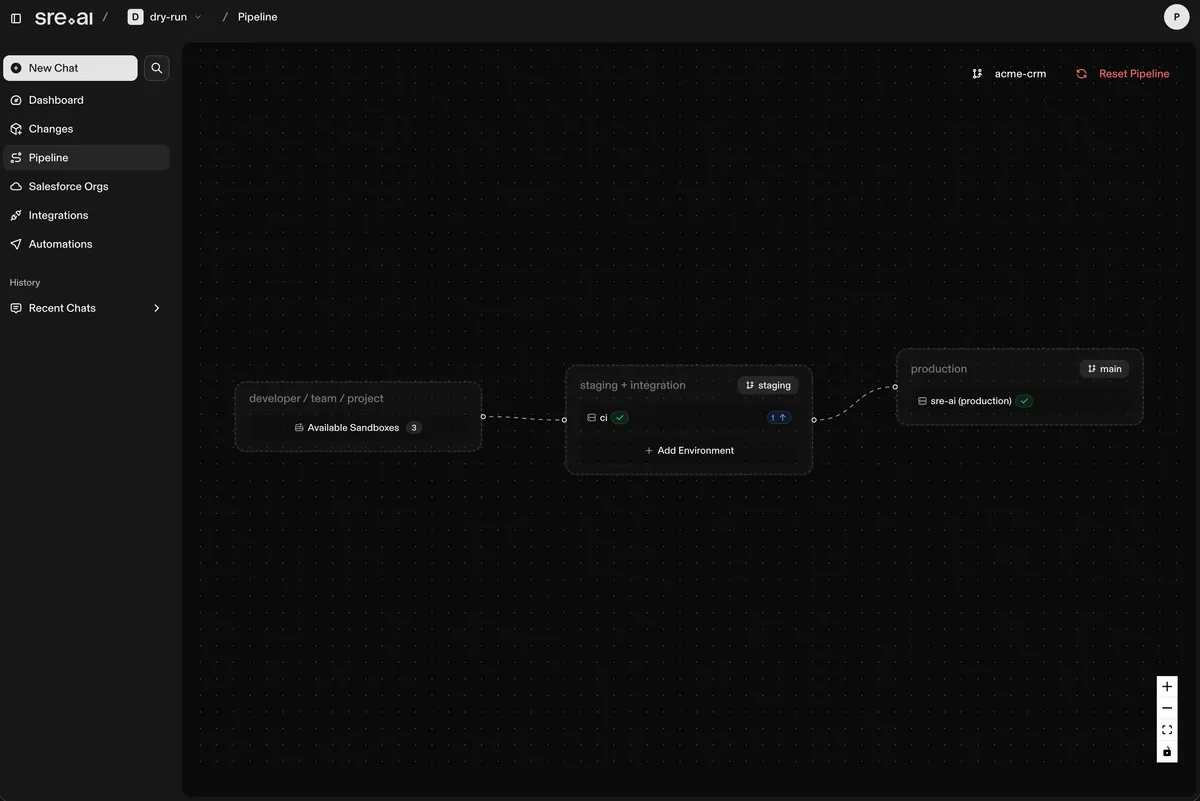Click the blue '1' pending changes badge
Image resolution: width=1200 pixels, height=801 pixels.
779,418
